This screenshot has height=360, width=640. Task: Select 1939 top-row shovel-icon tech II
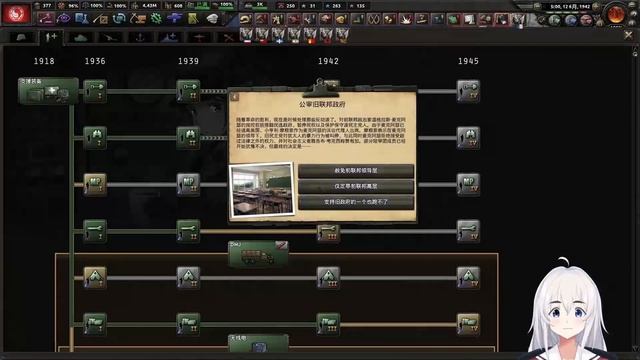188,91
